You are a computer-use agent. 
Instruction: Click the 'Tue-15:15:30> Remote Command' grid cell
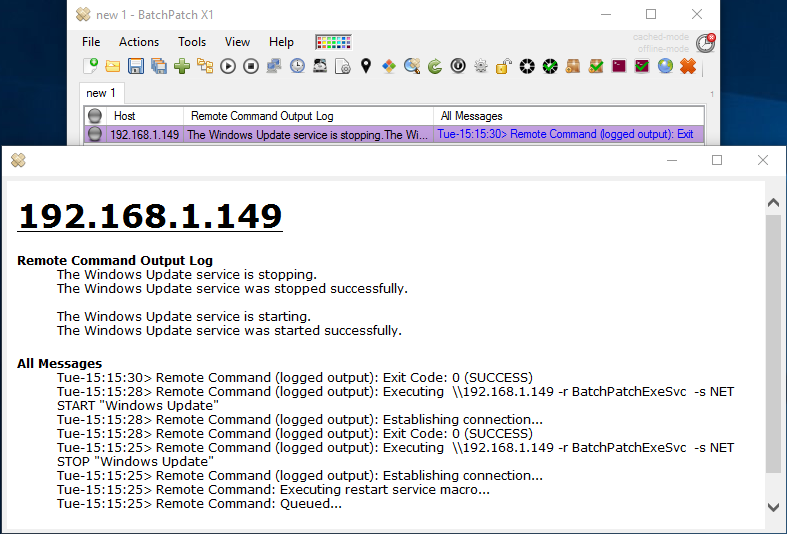(569, 135)
